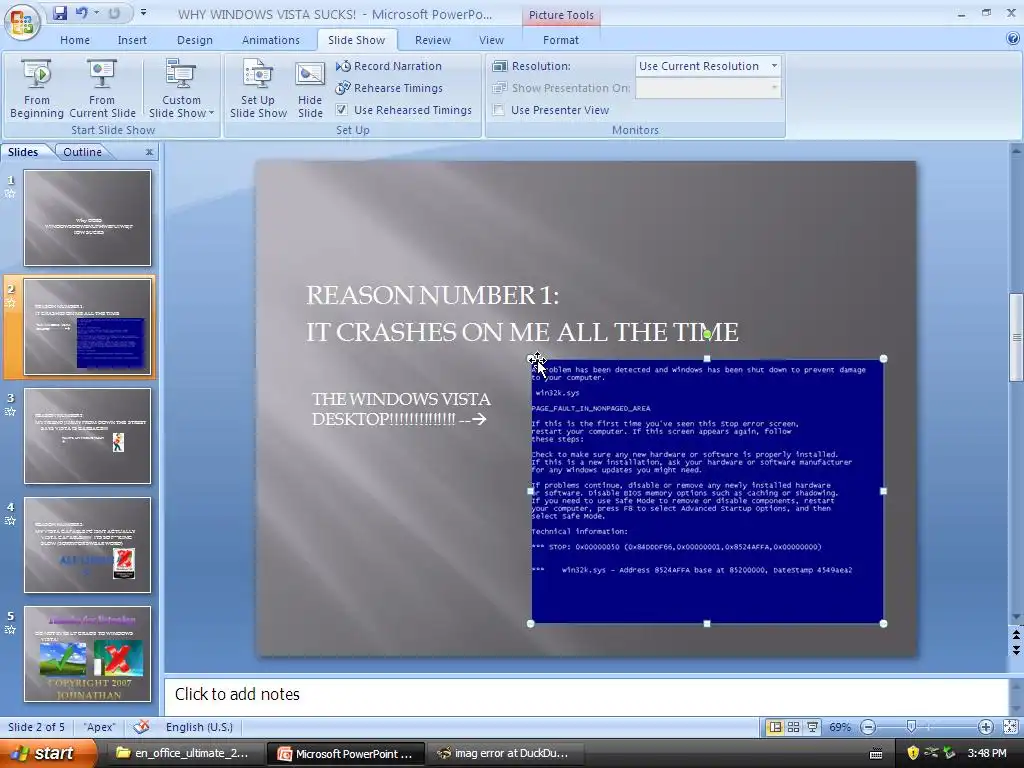
Task: Open the Design ribbon tab
Action: point(195,40)
